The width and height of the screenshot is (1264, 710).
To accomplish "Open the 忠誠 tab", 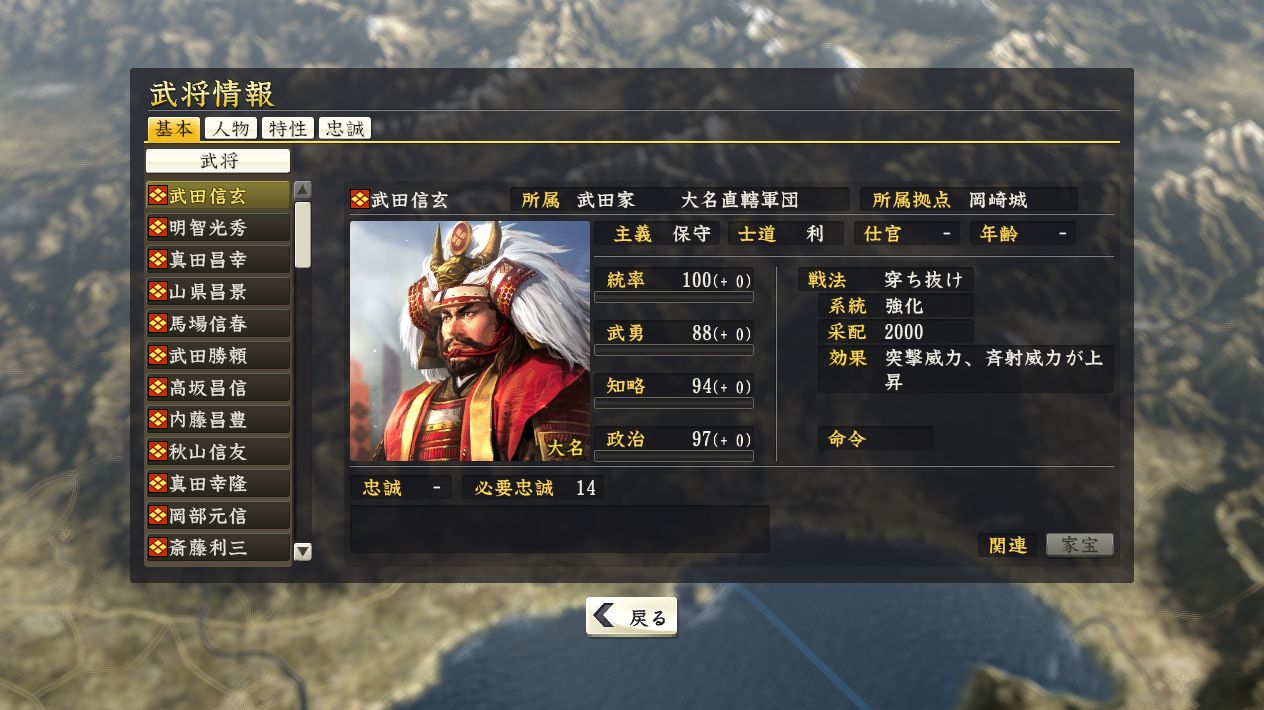I will [x=345, y=128].
